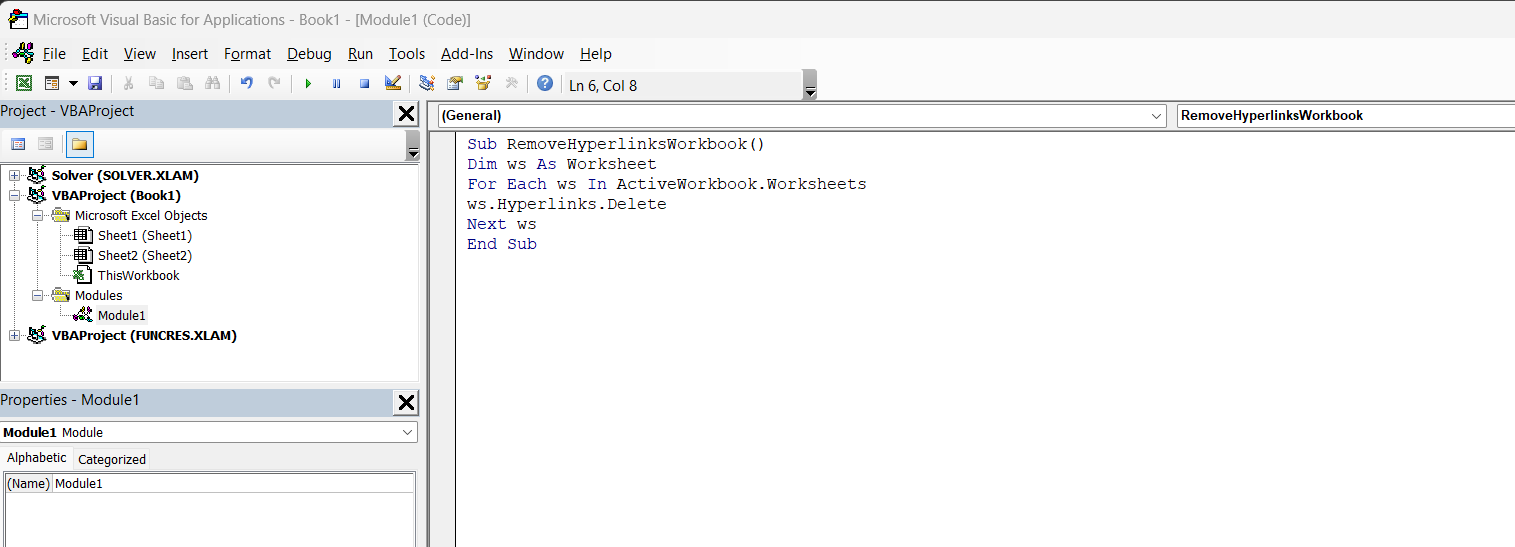1515x547 pixels.
Task: Click the View Microsoft Excel toolbar icon
Action: click(x=23, y=84)
